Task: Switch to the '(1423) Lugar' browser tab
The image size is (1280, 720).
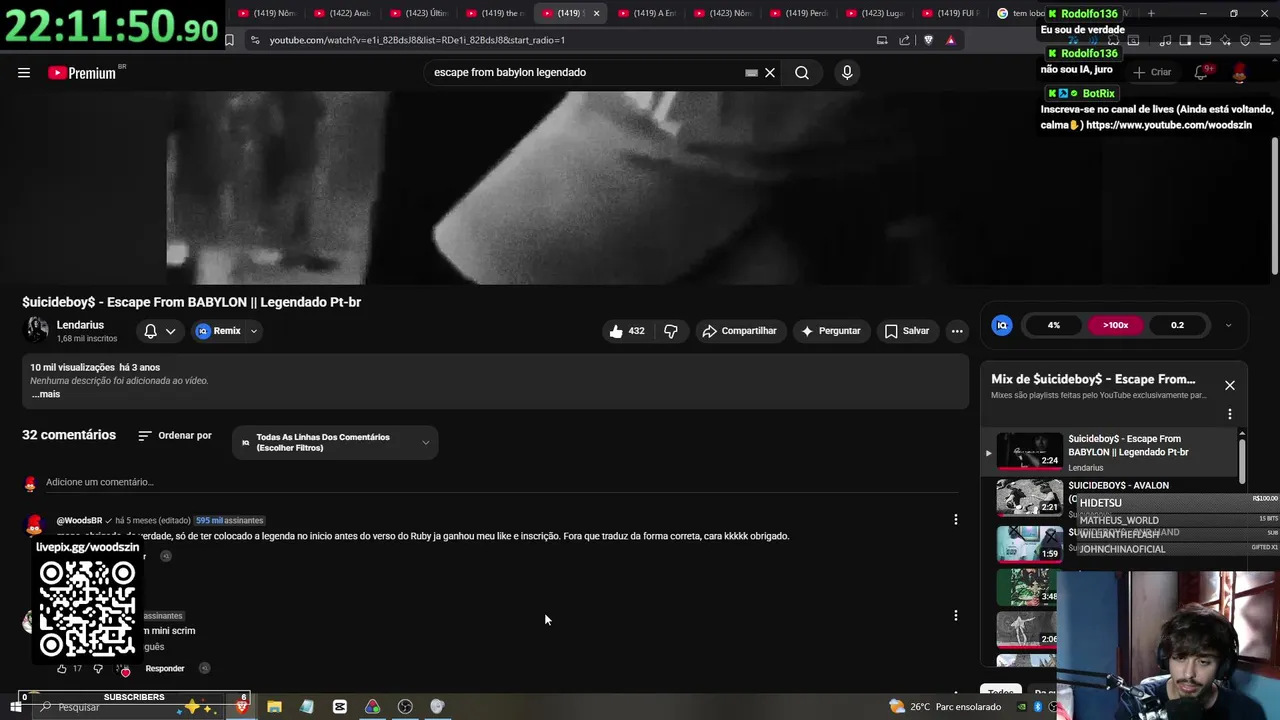Action: [874, 13]
